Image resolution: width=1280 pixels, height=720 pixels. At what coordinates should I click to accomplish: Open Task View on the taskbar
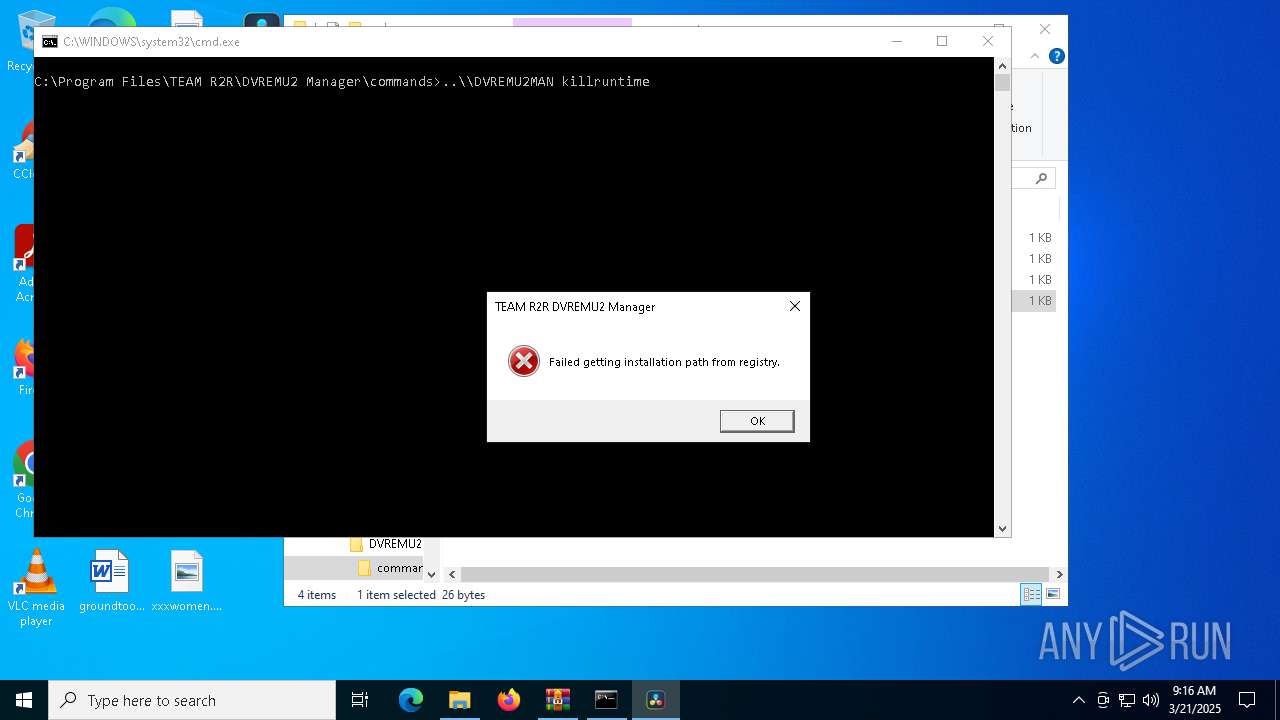[x=360, y=700]
